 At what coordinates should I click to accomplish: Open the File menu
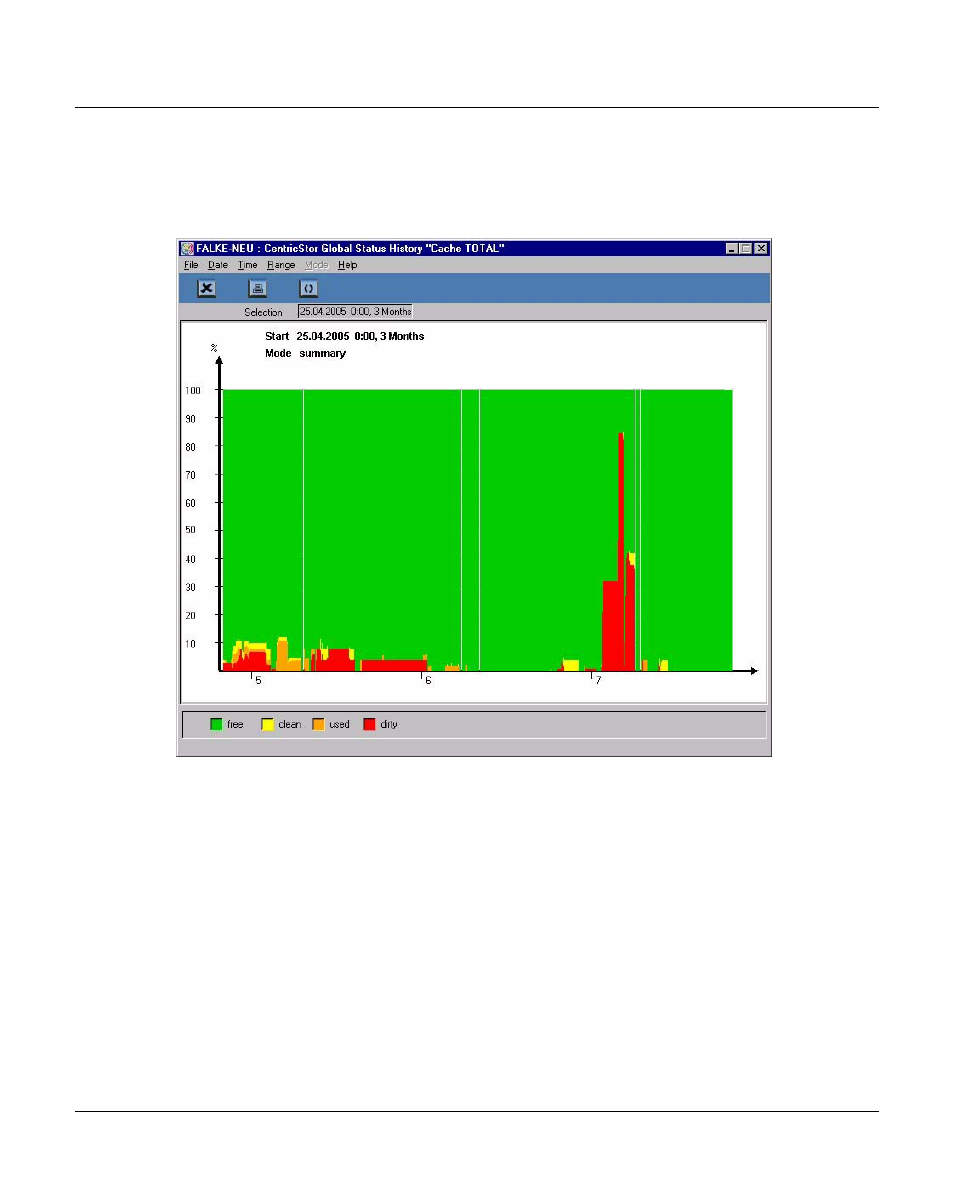click(191, 265)
